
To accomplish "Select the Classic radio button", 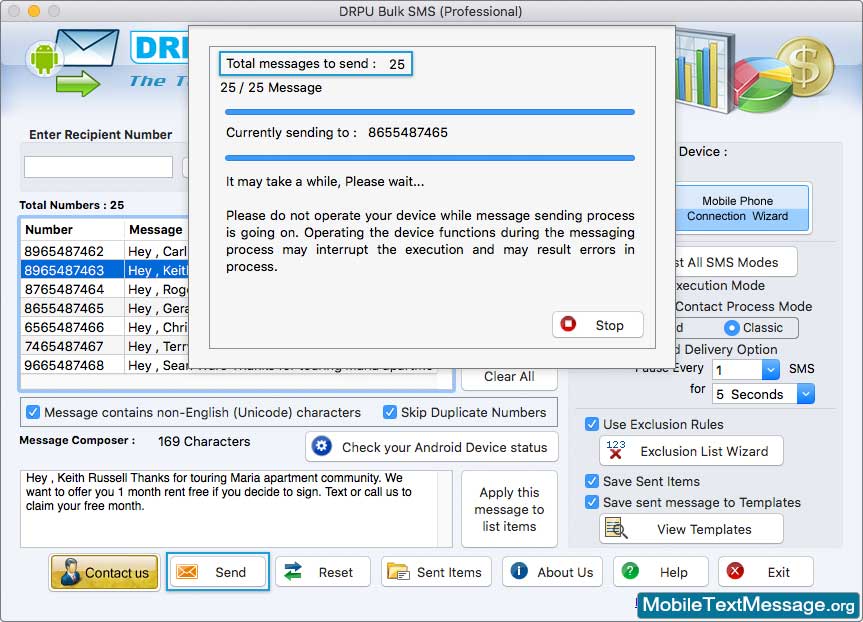I will point(731,328).
